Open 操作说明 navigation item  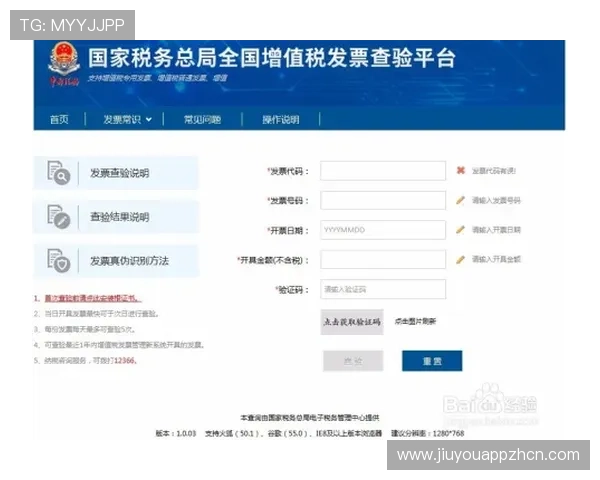click(x=281, y=119)
